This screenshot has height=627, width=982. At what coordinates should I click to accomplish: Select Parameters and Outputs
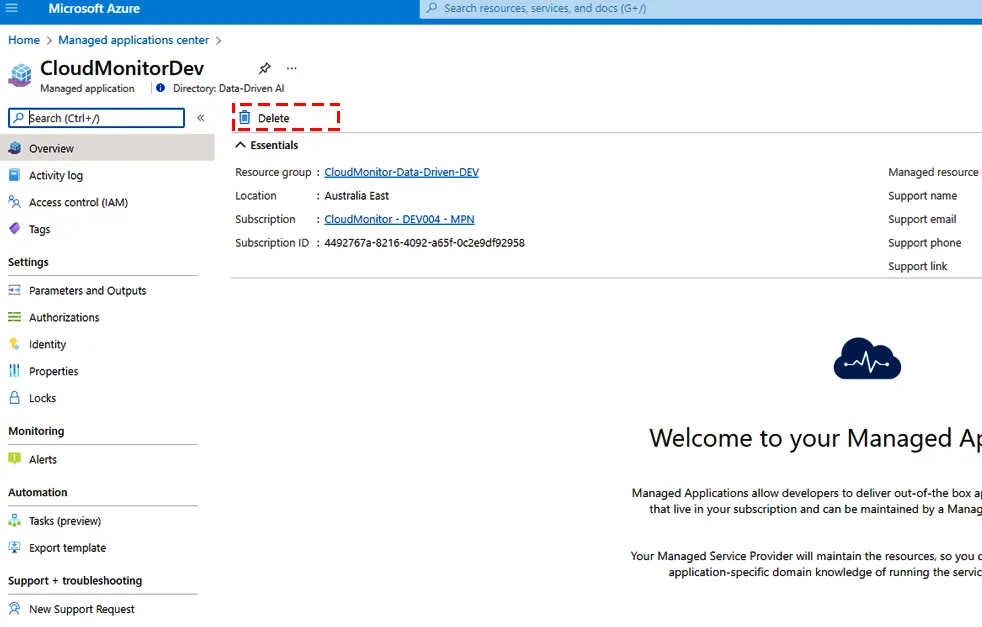coord(88,291)
